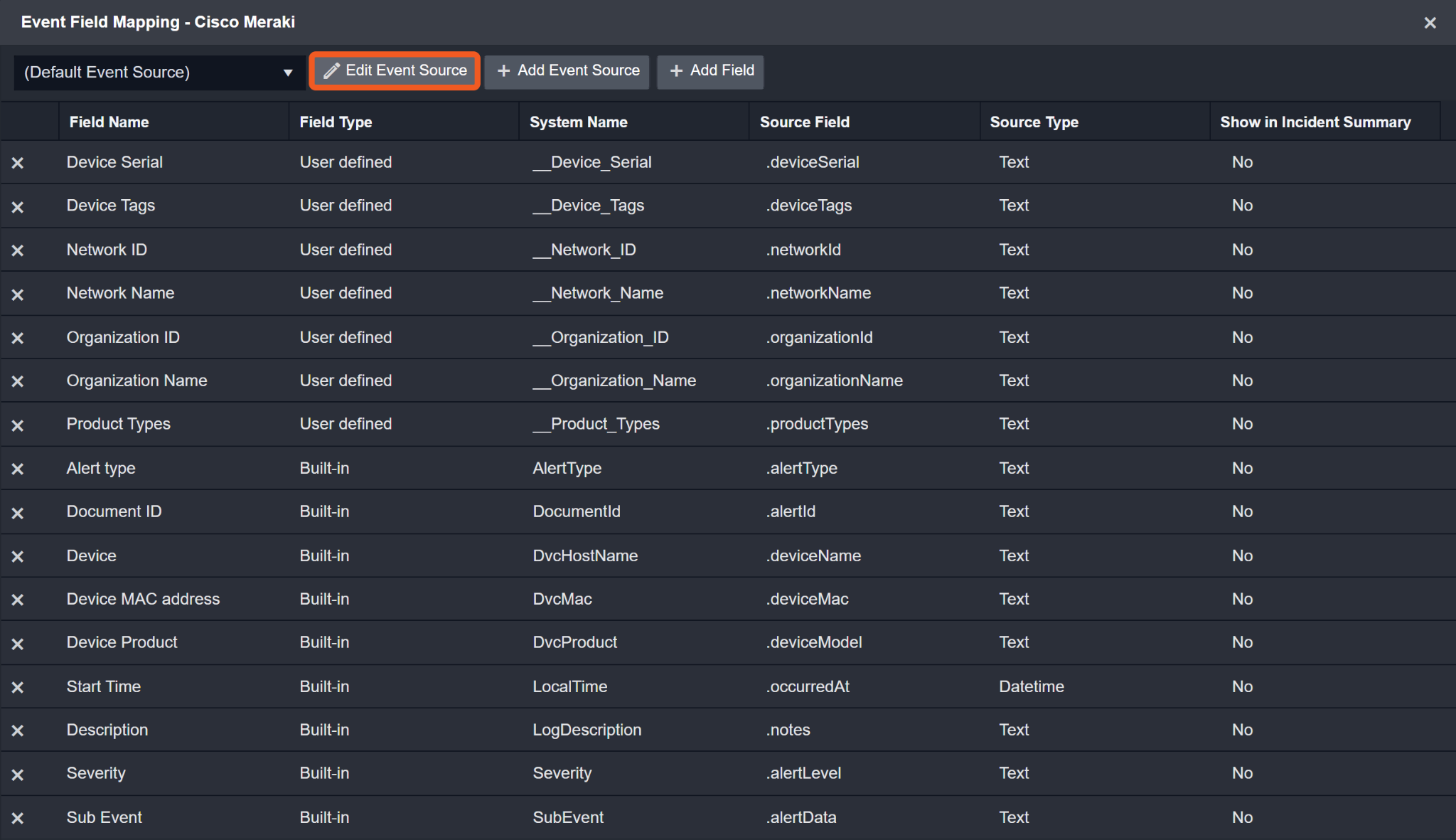
Task: Delete the Start Time field row
Action: (18, 687)
